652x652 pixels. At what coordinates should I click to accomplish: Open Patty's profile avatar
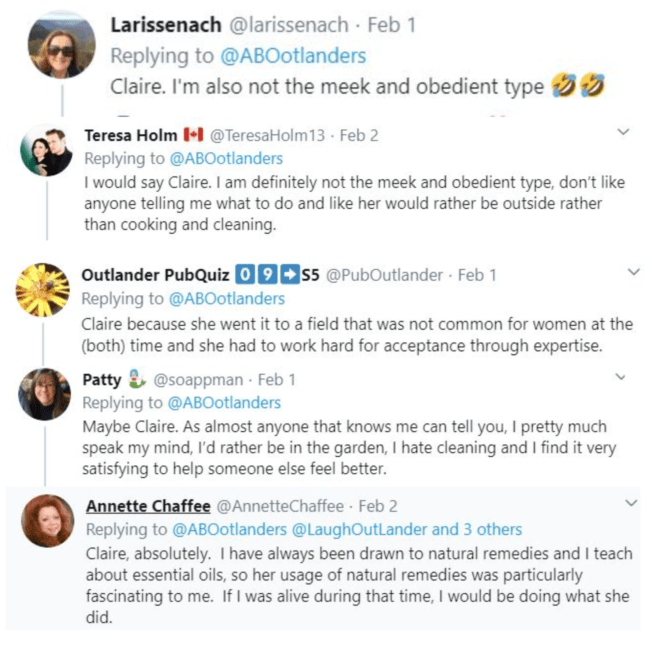pos(44,395)
